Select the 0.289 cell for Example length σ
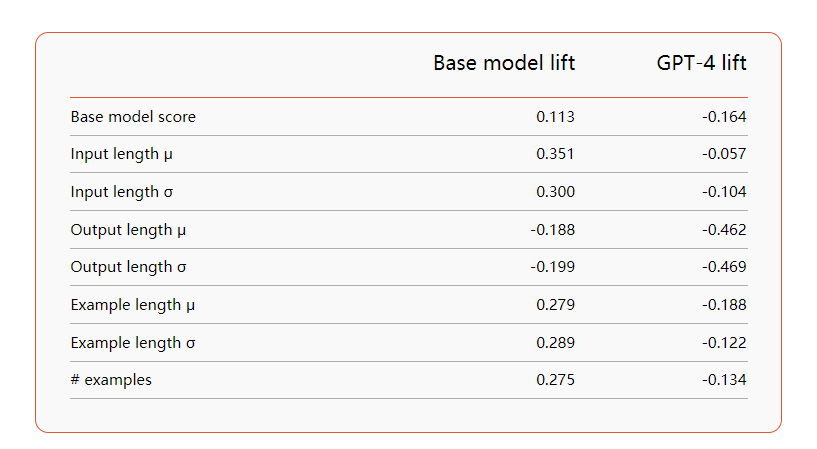 555,343
